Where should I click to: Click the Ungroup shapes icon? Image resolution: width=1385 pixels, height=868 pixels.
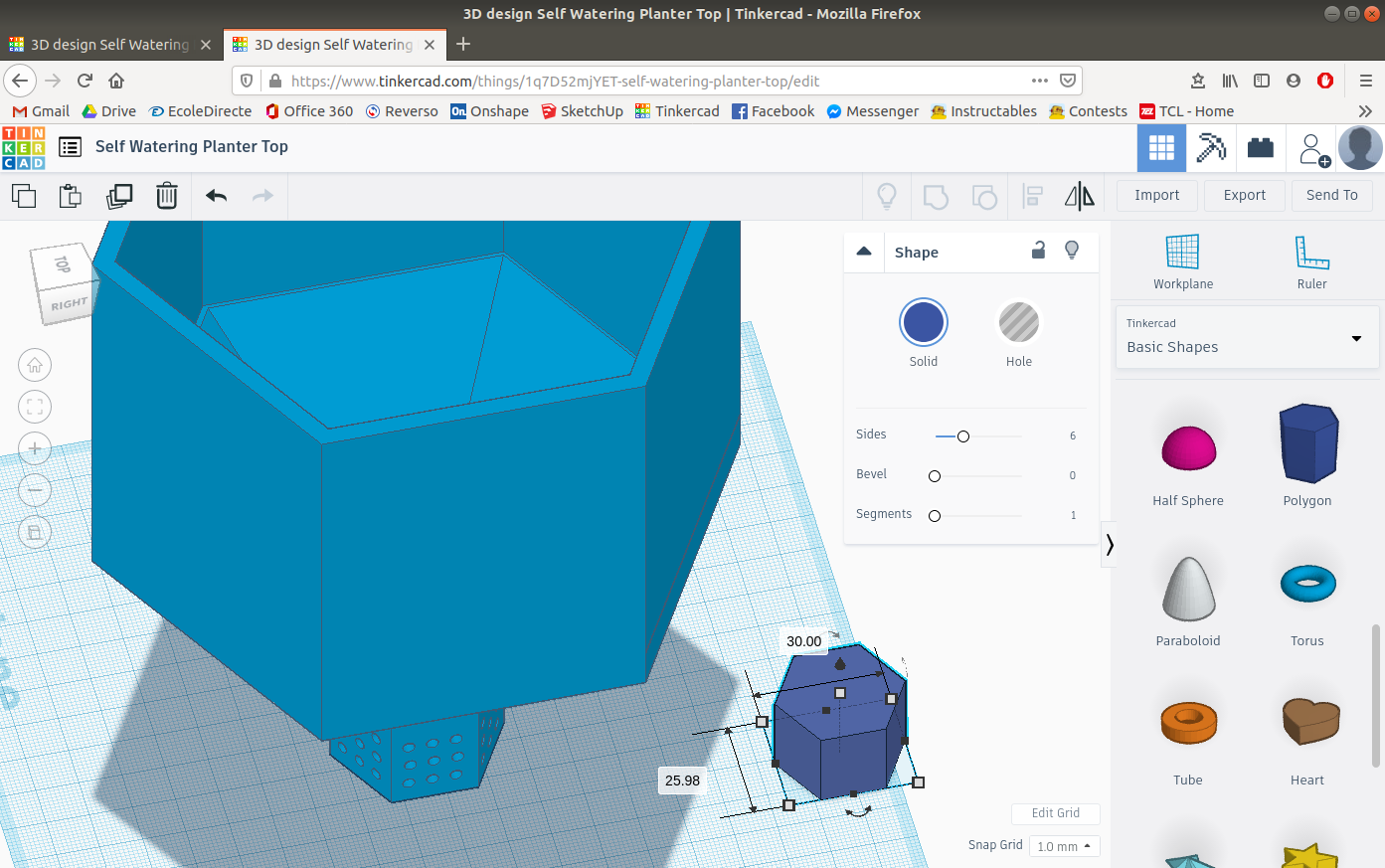pos(984,196)
